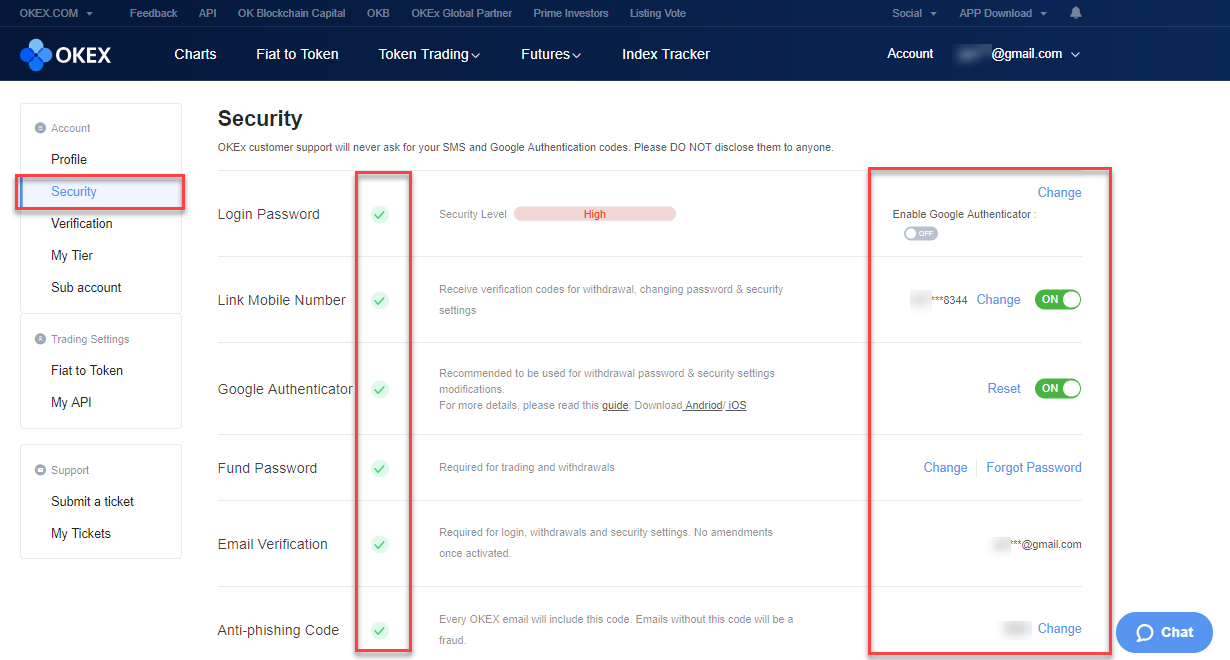Click the Trading Settings section icon

(x=40, y=339)
